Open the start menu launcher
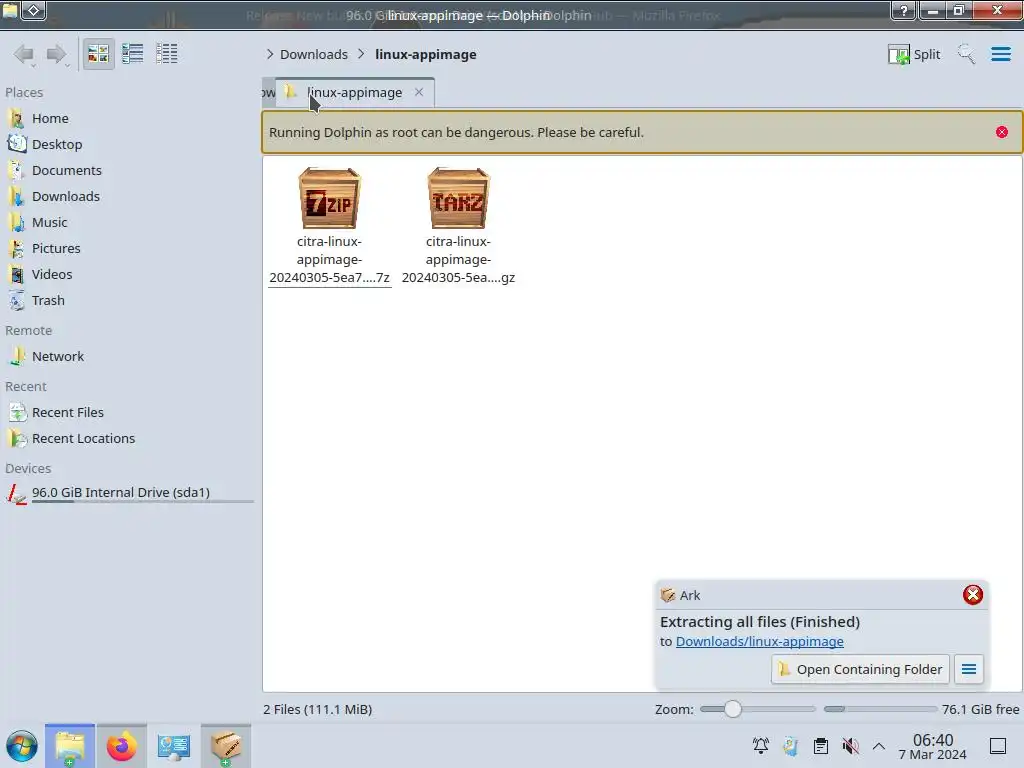The image size is (1024, 768). click(22, 746)
